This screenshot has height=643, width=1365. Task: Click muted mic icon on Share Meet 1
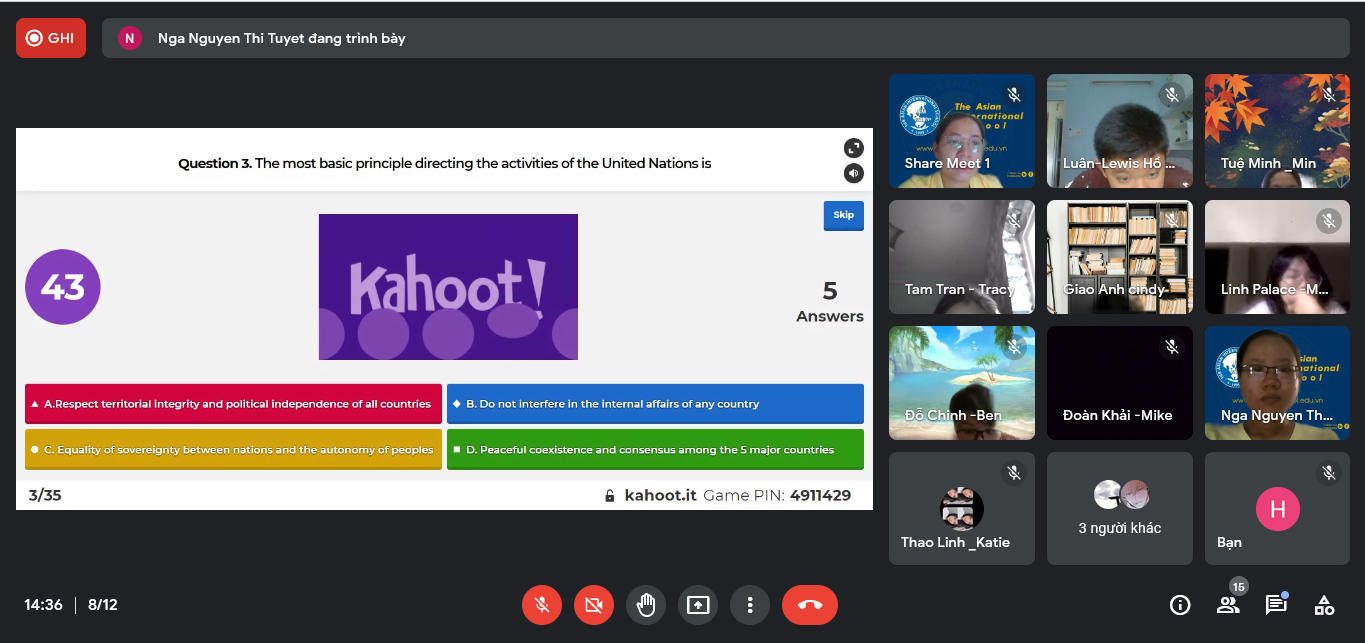1013,95
